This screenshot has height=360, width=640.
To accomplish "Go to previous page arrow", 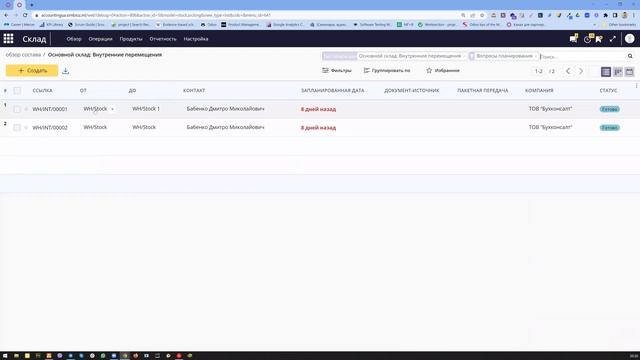I will point(568,71).
